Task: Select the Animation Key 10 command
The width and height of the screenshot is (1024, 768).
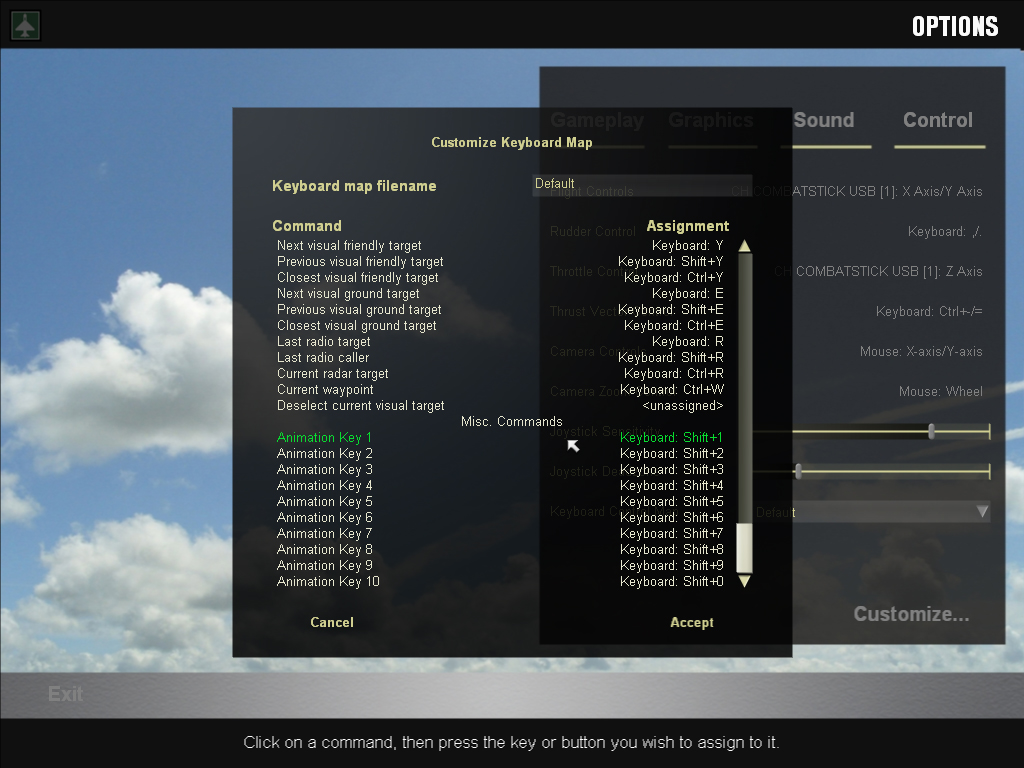Action: (x=328, y=582)
